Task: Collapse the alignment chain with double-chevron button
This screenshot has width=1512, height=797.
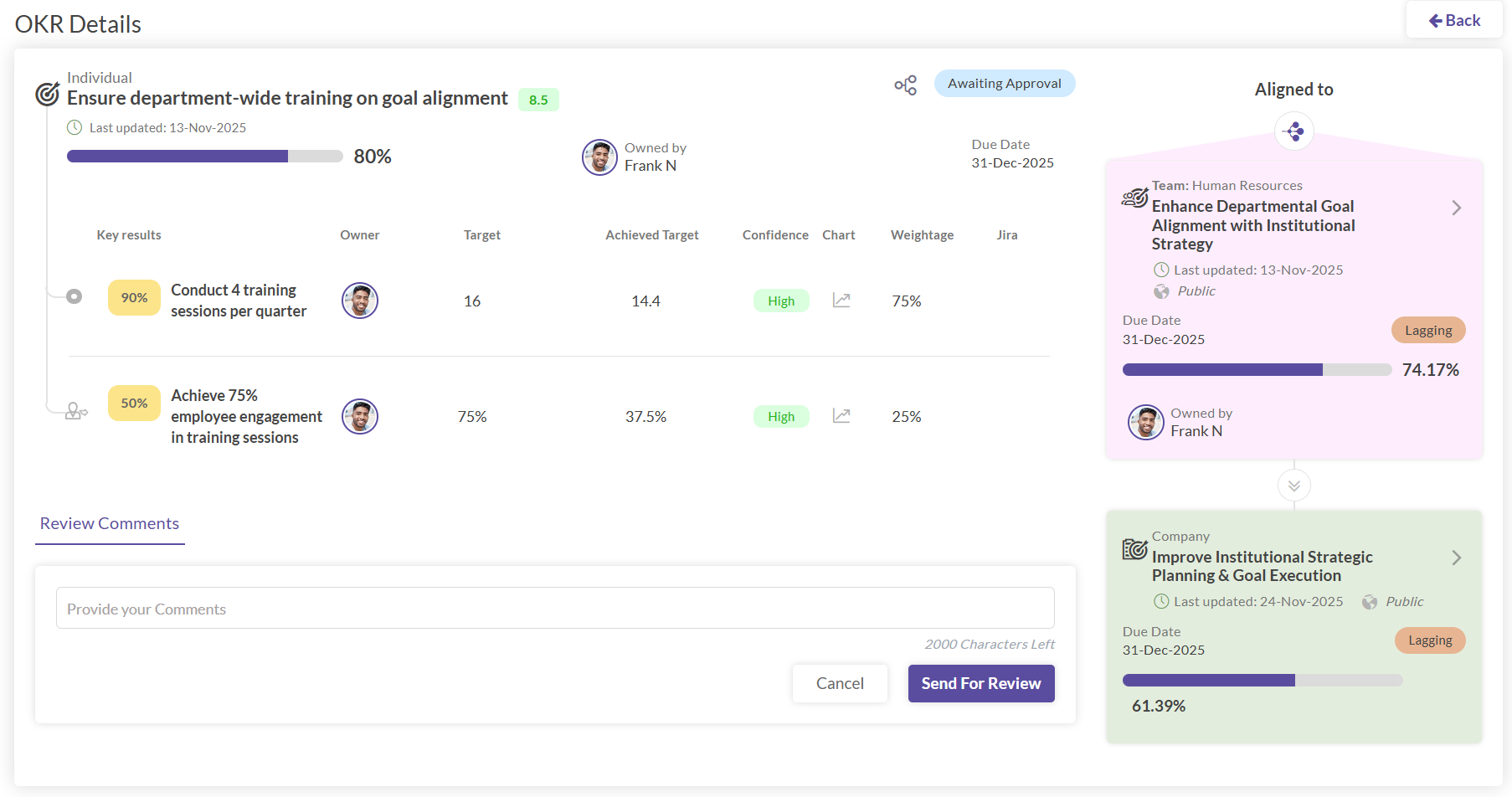Action: click(1293, 486)
